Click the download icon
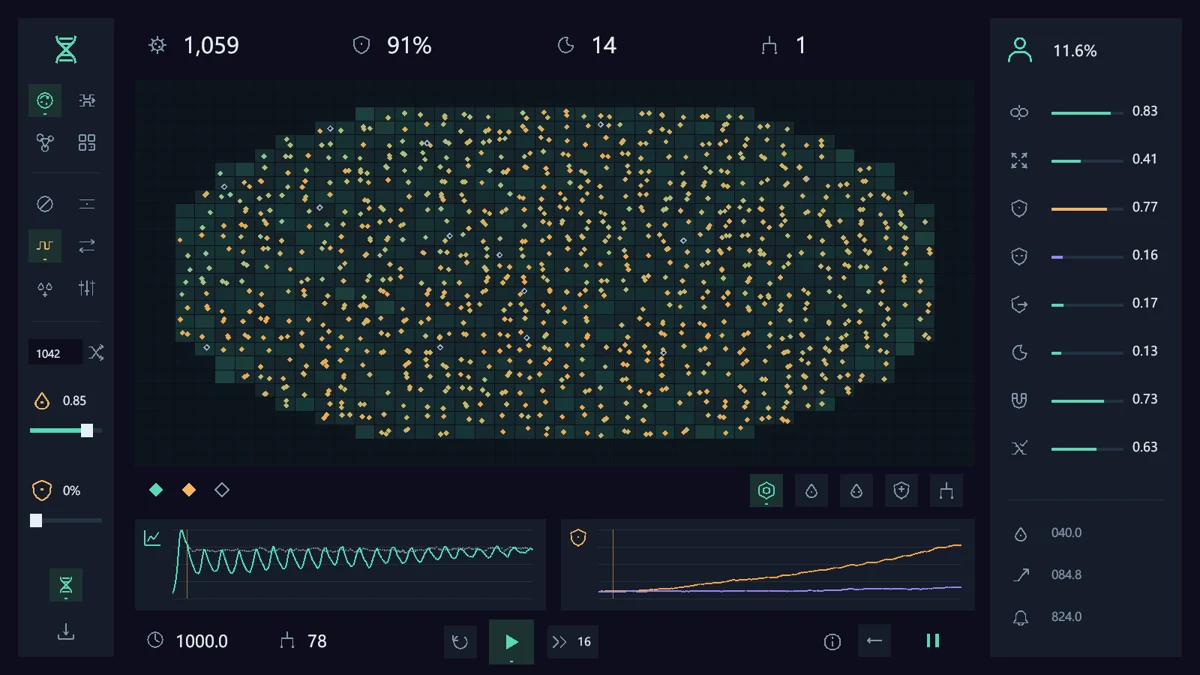This screenshot has width=1200, height=675. (x=66, y=631)
